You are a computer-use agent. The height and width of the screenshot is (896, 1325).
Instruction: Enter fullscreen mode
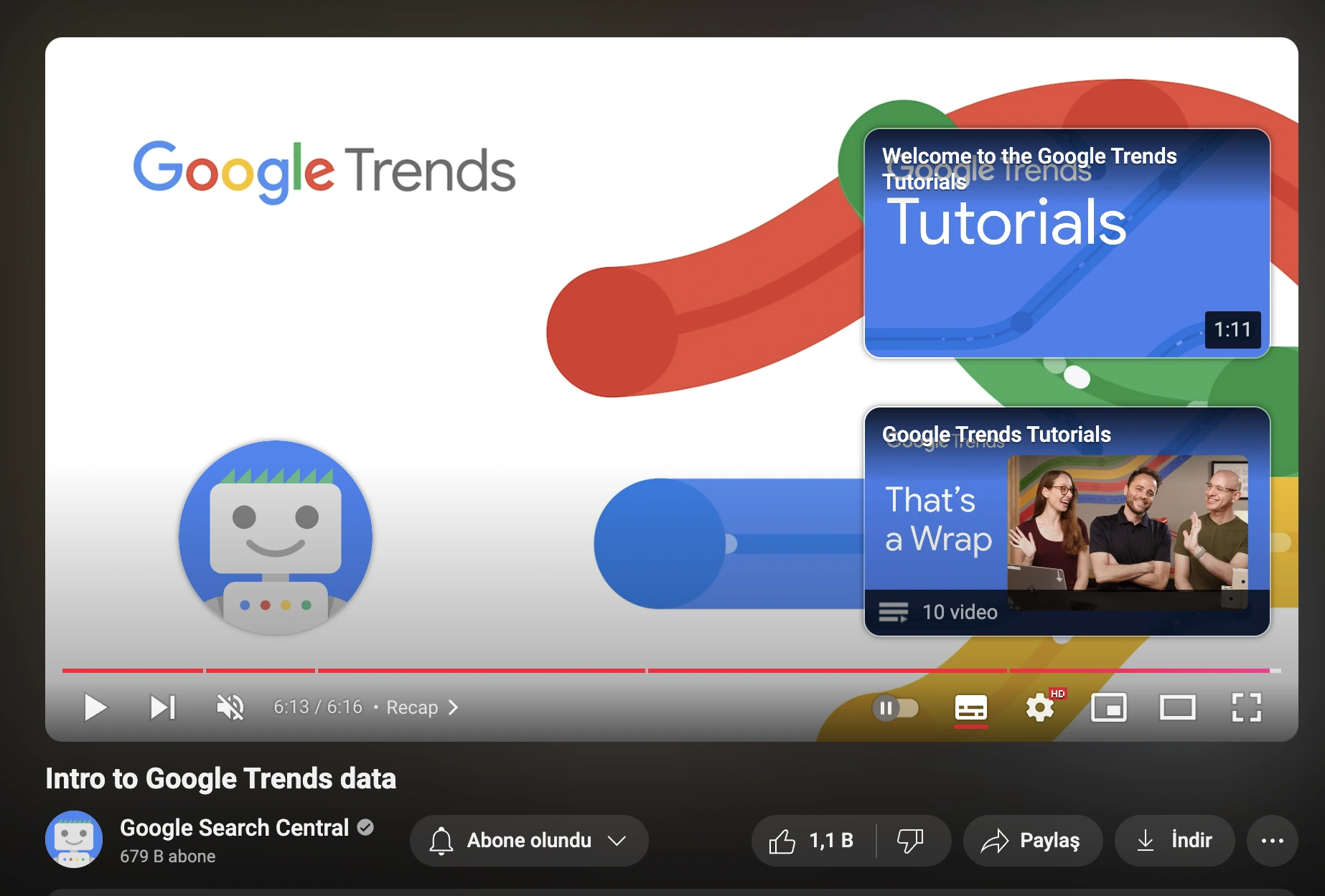(1246, 708)
